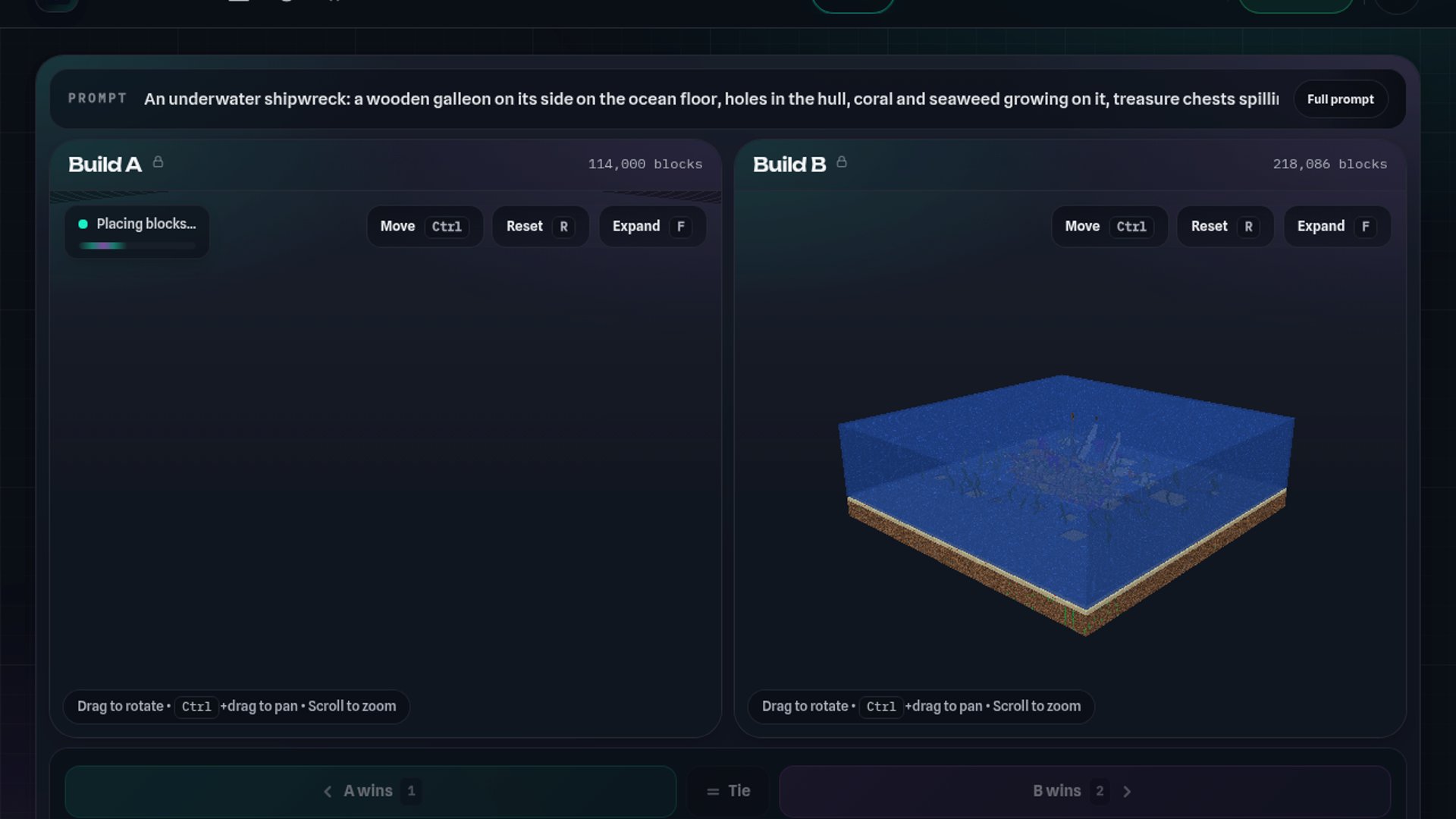Viewport: 1456px width, 819px height.
Task: Vote B wins
Action: (x=1085, y=791)
